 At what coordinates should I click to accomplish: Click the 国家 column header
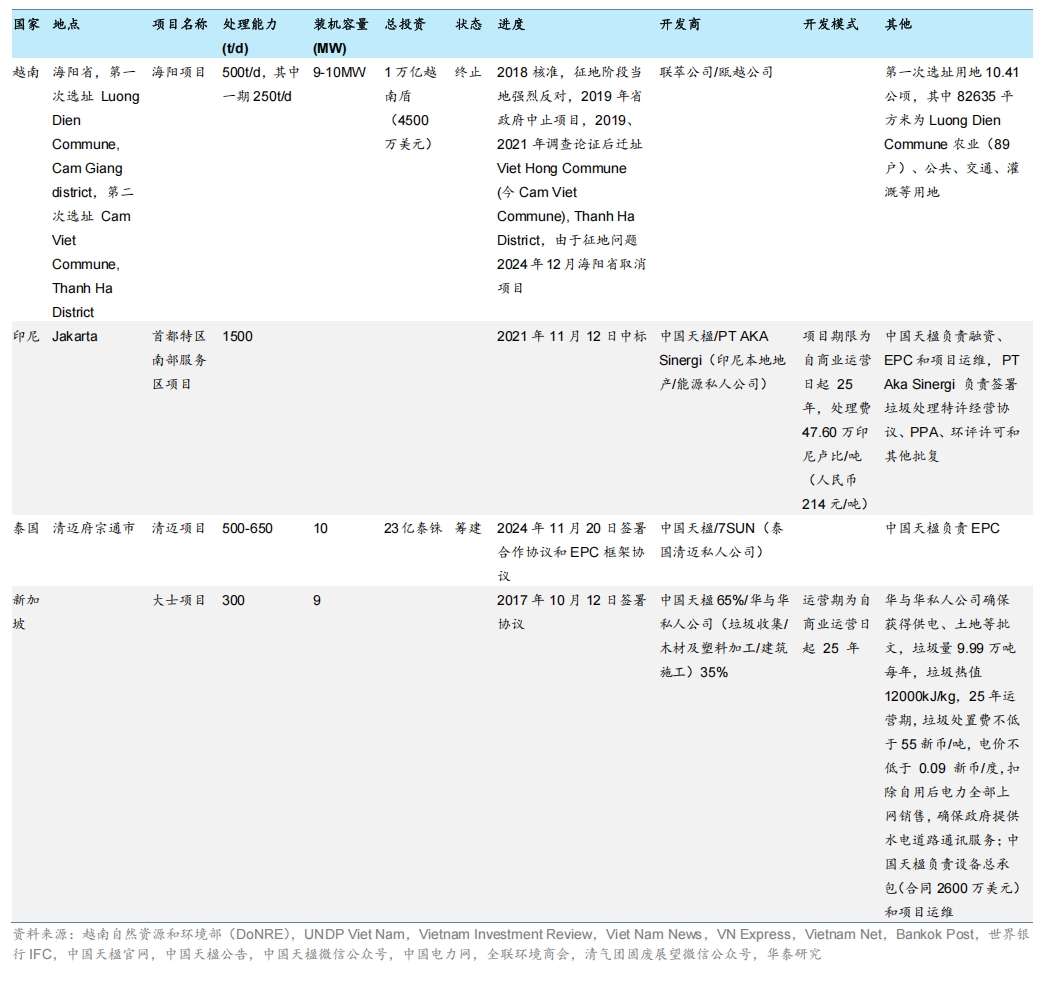click(26, 24)
